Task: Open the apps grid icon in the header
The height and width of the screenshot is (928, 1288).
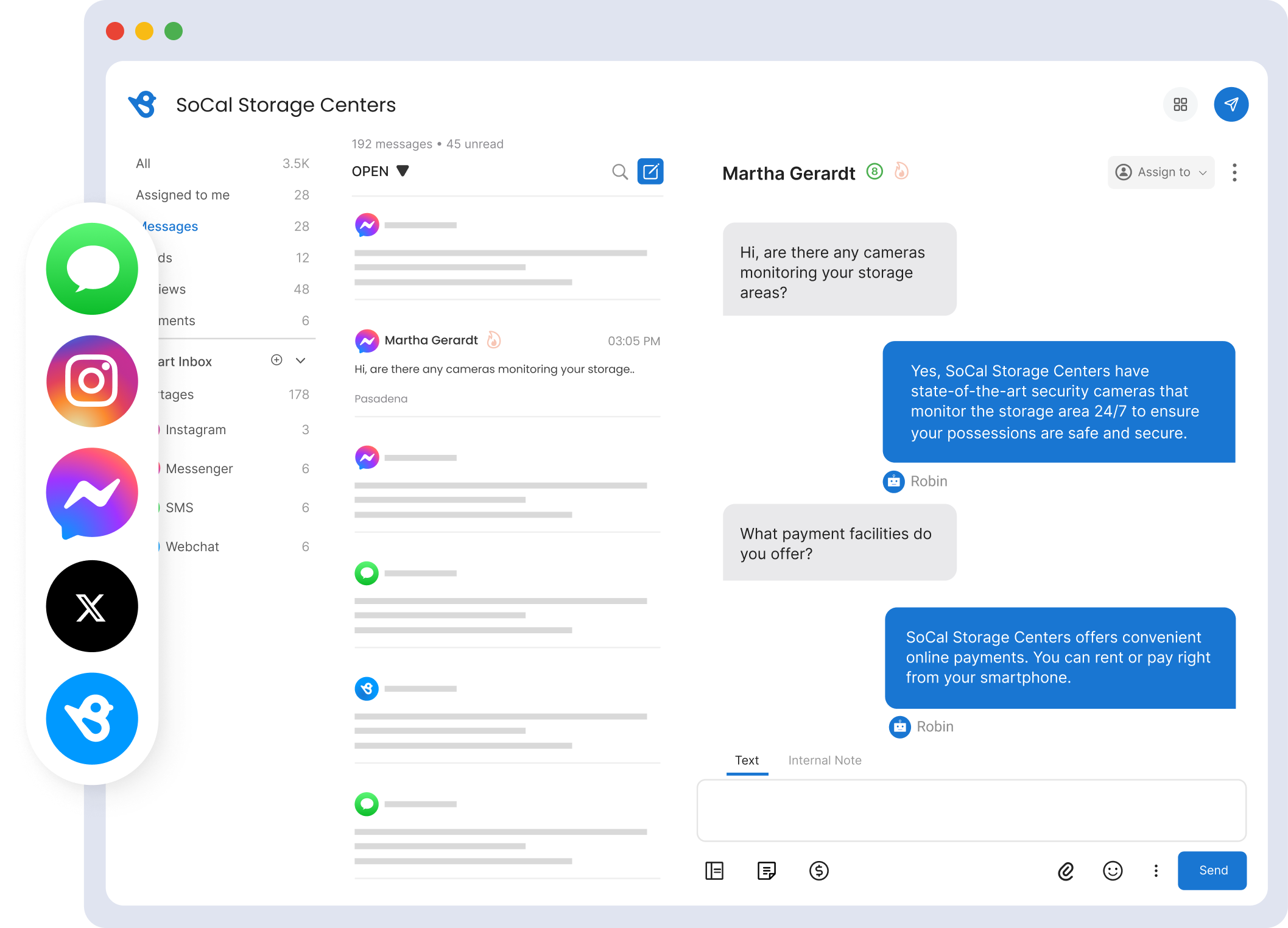Action: [1180, 105]
